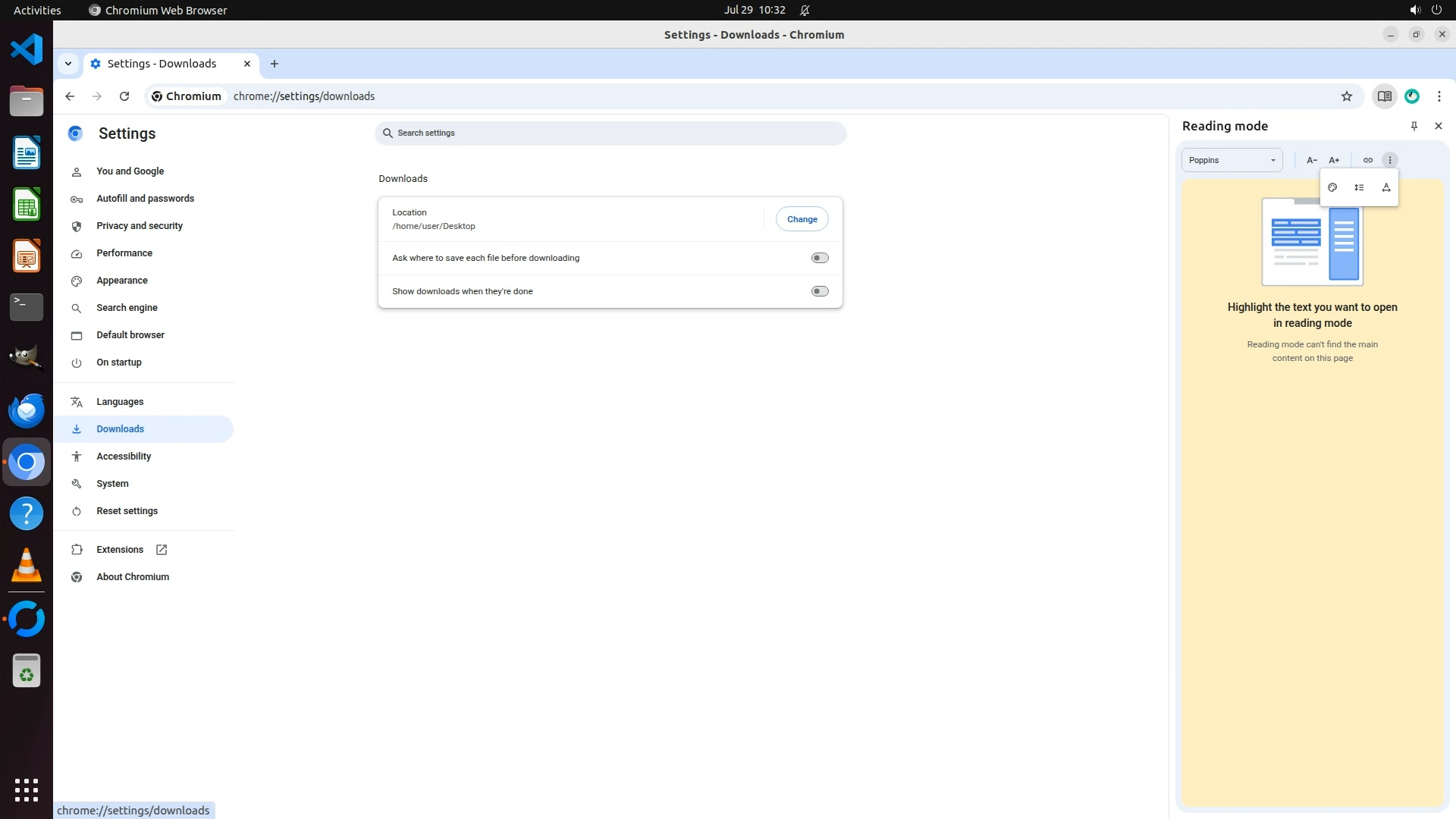Toggle links in reading mode
The width and height of the screenshot is (1456, 819).
(1368, 160)
